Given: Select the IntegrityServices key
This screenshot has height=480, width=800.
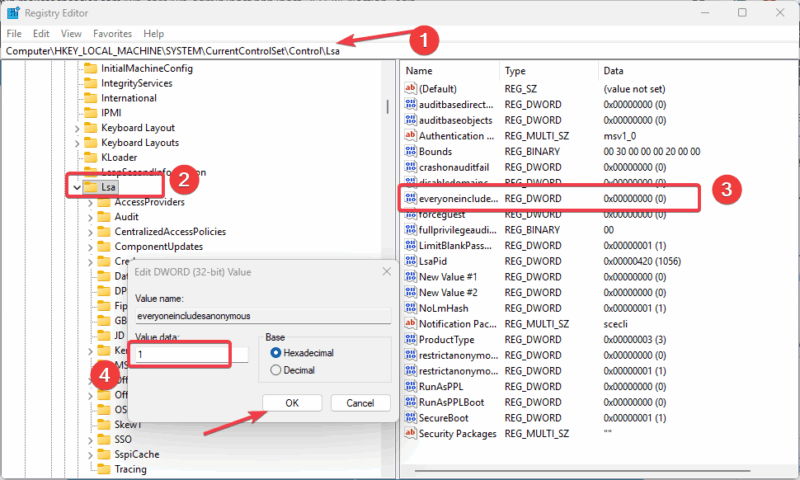Looking at the screenshot, I should click(x=136, y=83).
